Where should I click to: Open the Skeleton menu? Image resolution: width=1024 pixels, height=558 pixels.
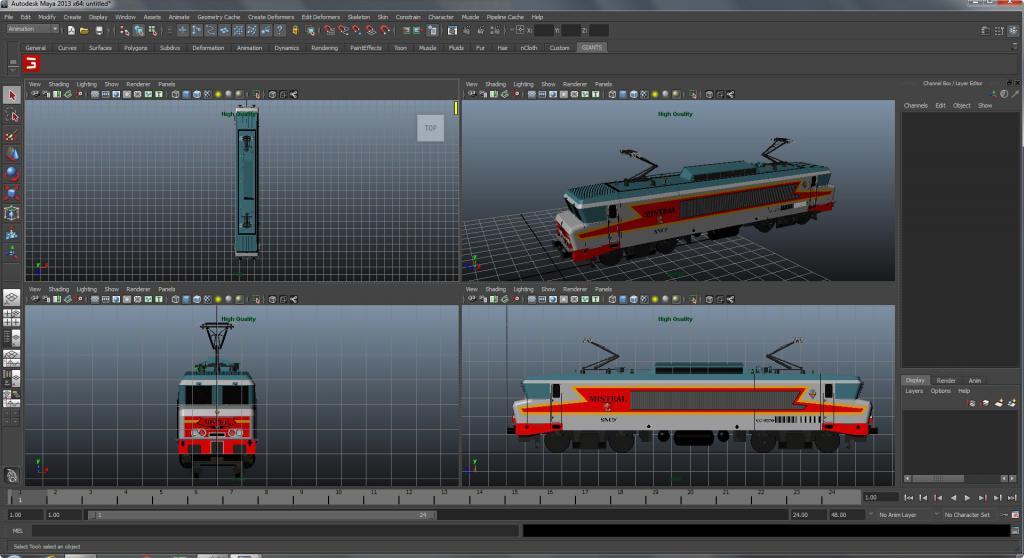pos(358,17)
